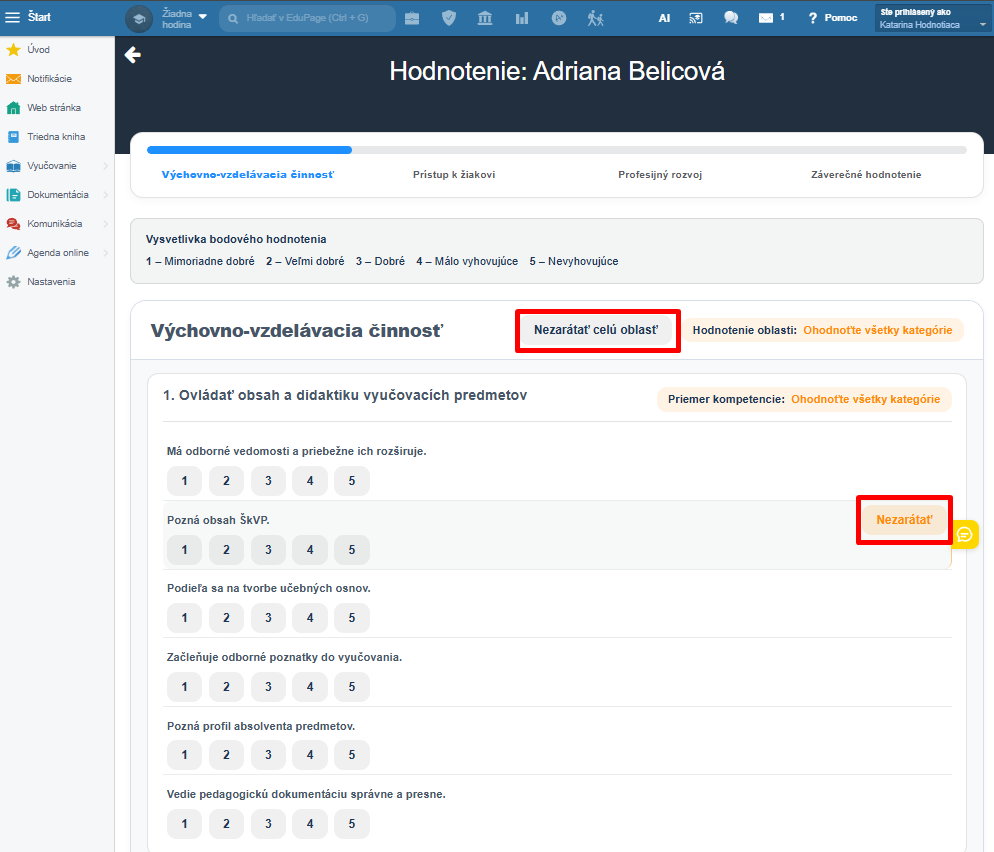Click the Agenda online feather icon

coord(13,253)
